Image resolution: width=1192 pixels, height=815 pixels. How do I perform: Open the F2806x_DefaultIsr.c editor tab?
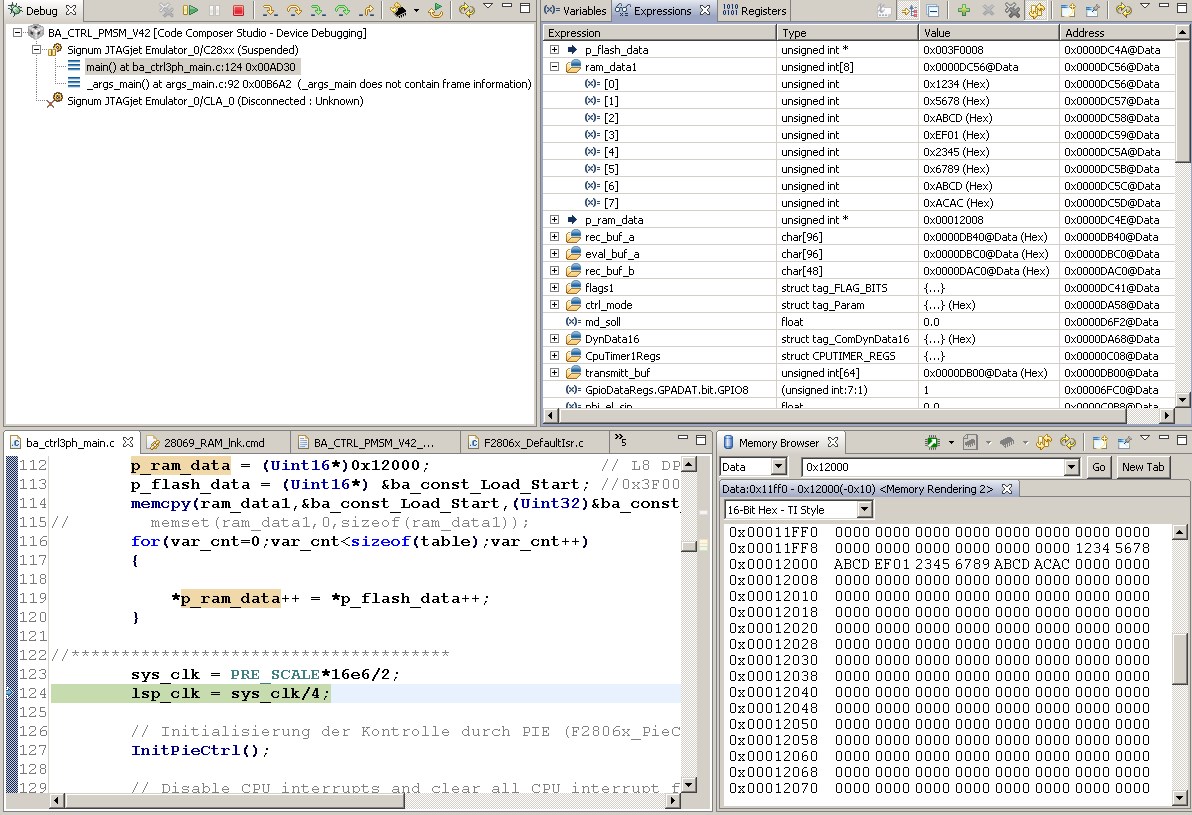[x=533, y=442]
